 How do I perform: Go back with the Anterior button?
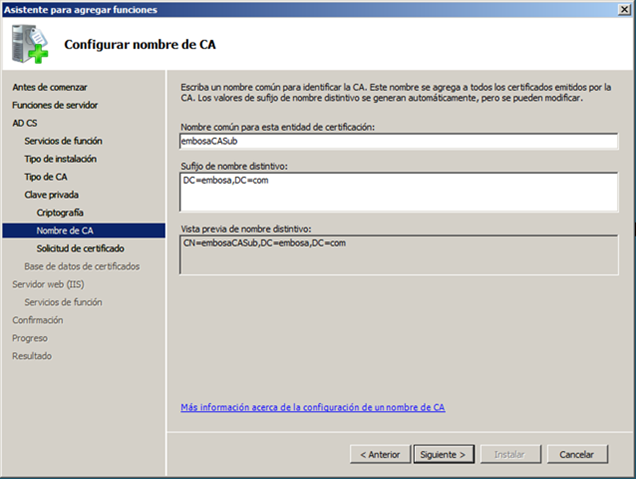380,453
